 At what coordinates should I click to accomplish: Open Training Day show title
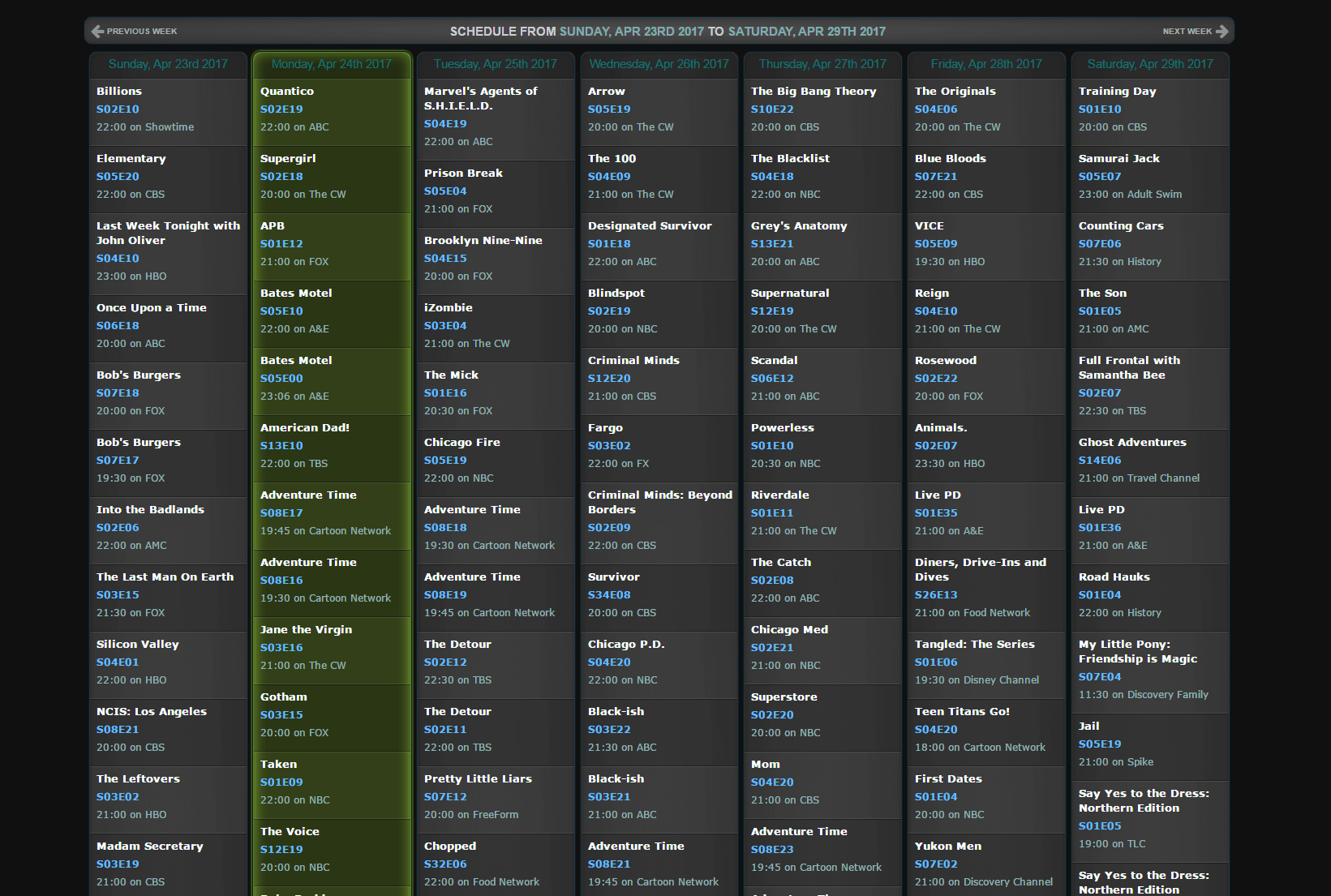[x=1117, y=92]
